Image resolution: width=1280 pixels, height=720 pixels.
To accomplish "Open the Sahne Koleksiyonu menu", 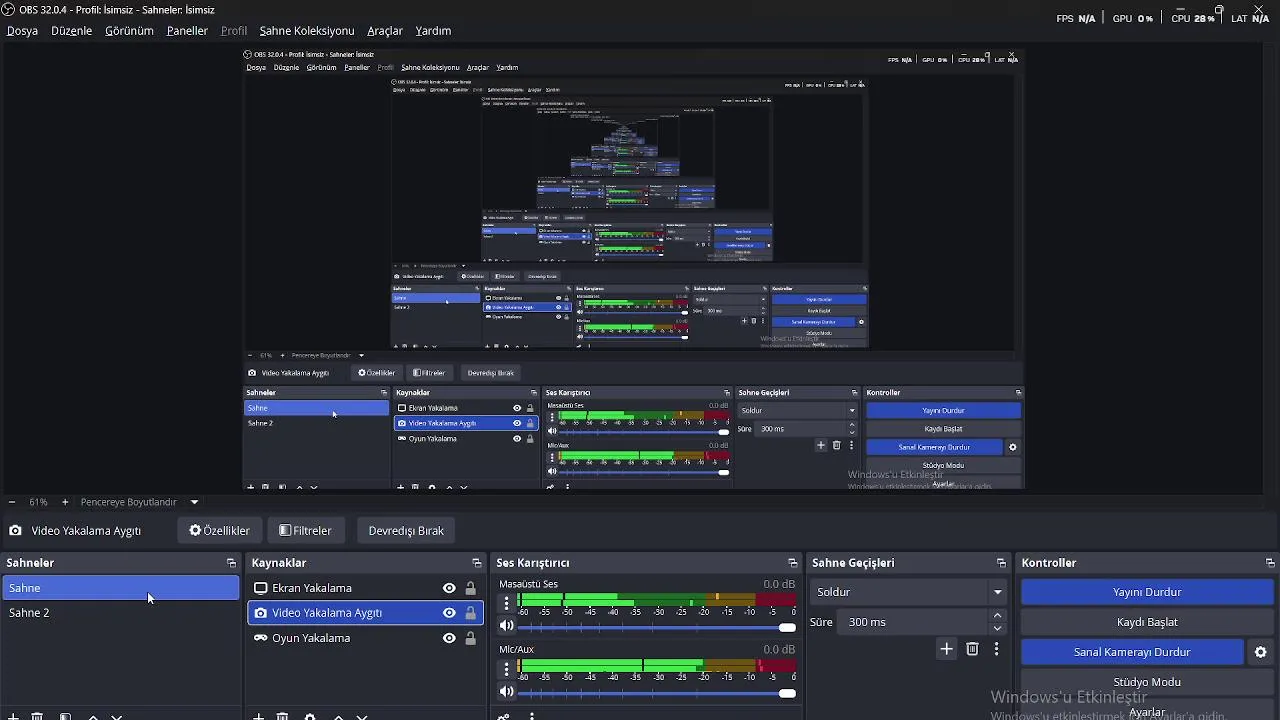I will pos(307,31).
